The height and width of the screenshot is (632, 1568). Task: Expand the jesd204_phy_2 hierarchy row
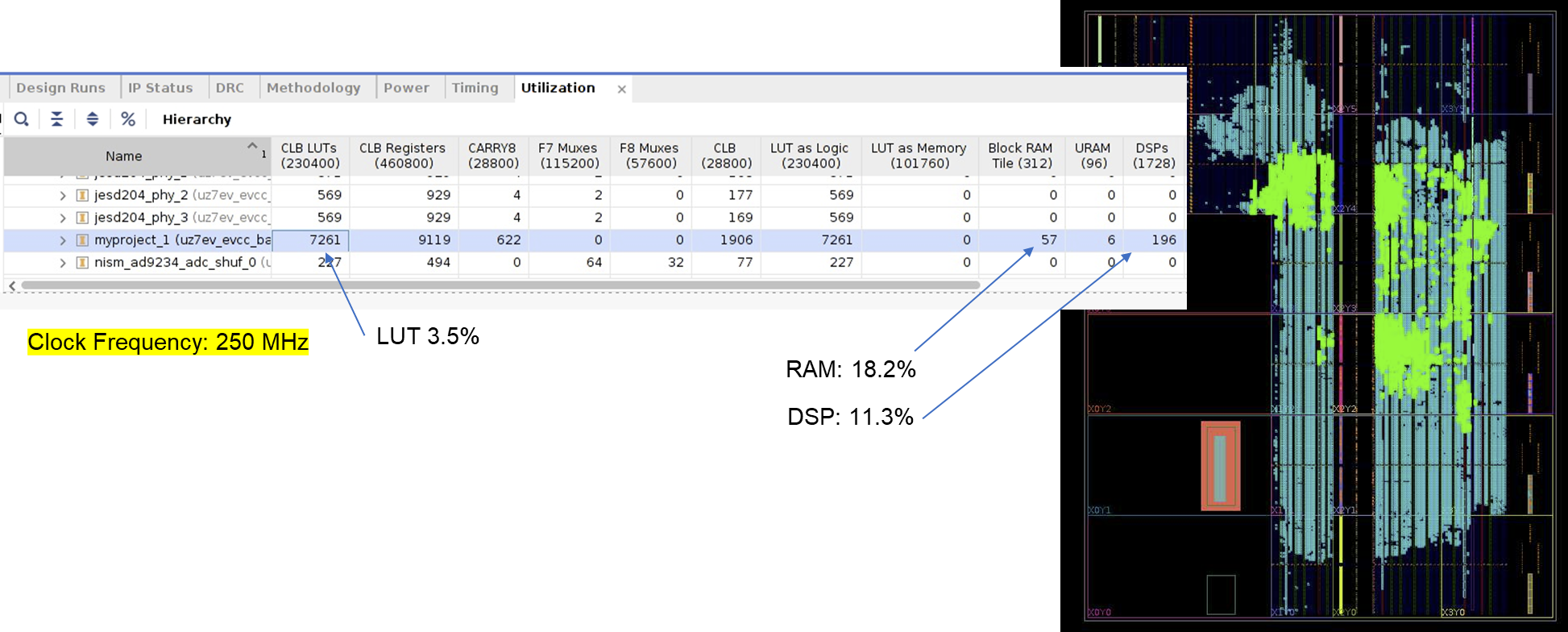pyautogui.click(x=63, y=195)
